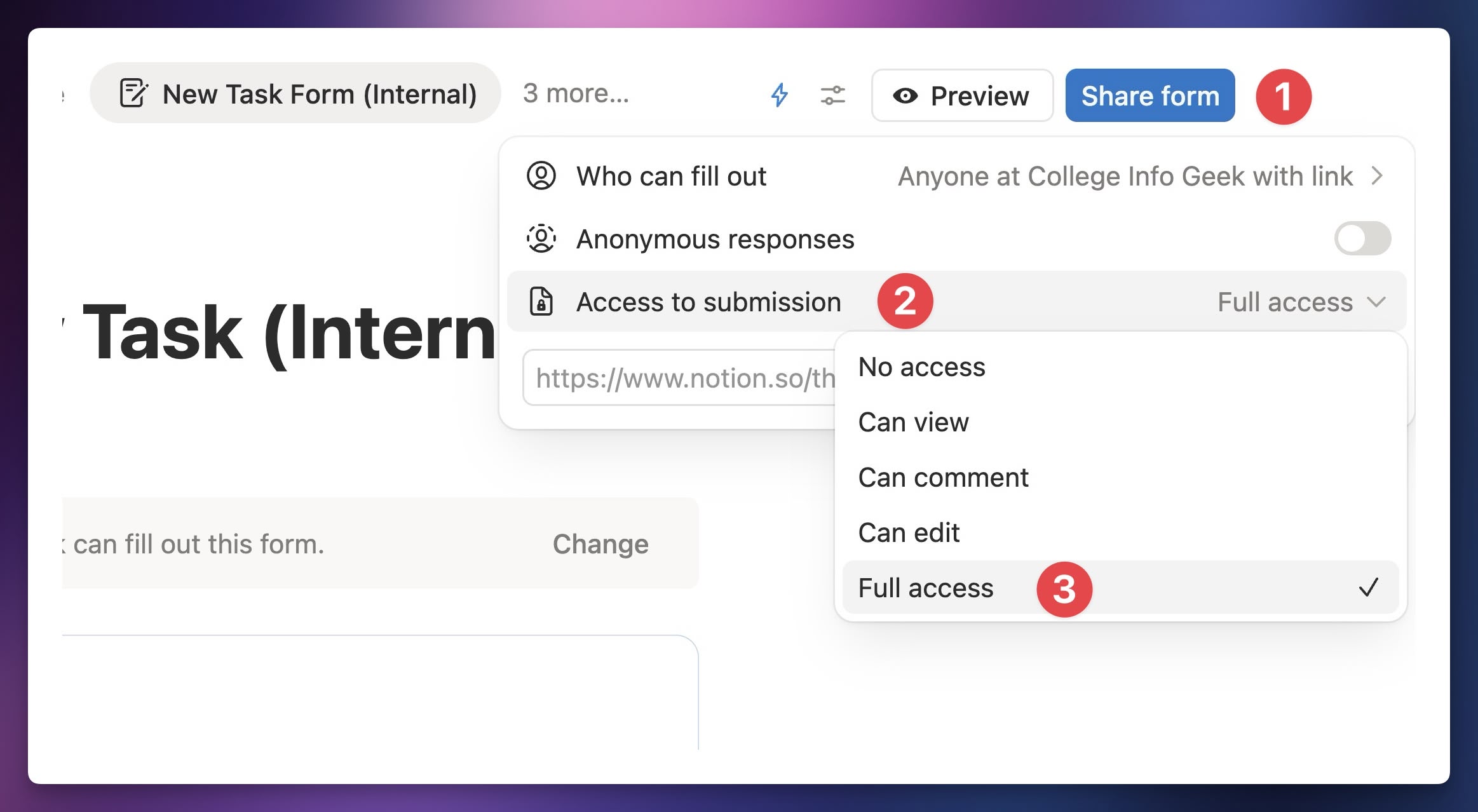Click the lightning bolt automations icon

[780, 95]
